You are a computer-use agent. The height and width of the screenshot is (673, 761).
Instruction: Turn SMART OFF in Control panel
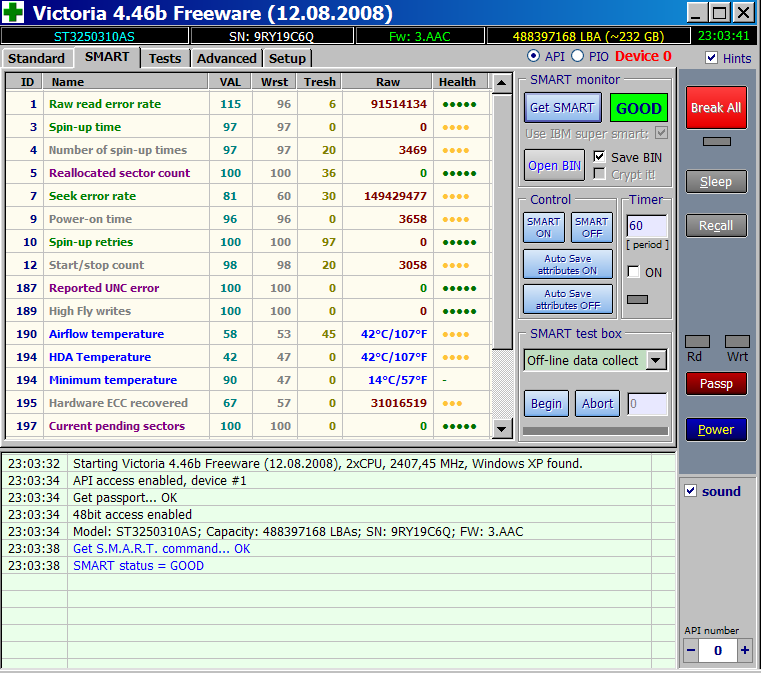(x=591, y=227)
